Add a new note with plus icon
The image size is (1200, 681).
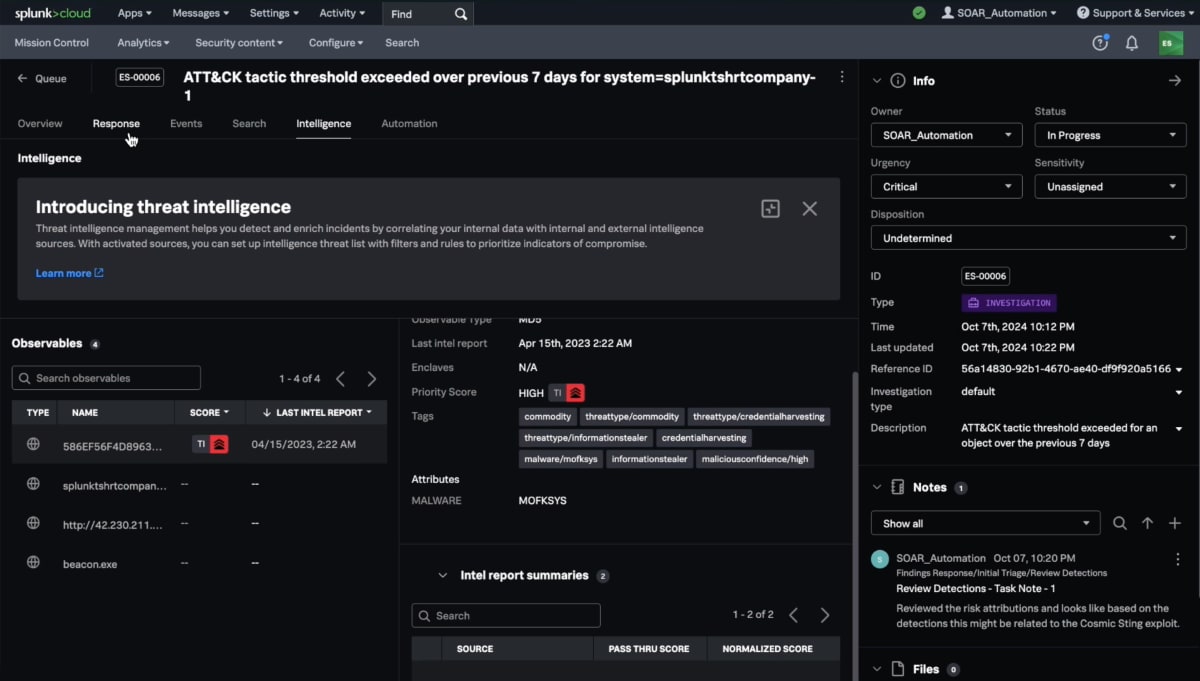(1175, 523)
